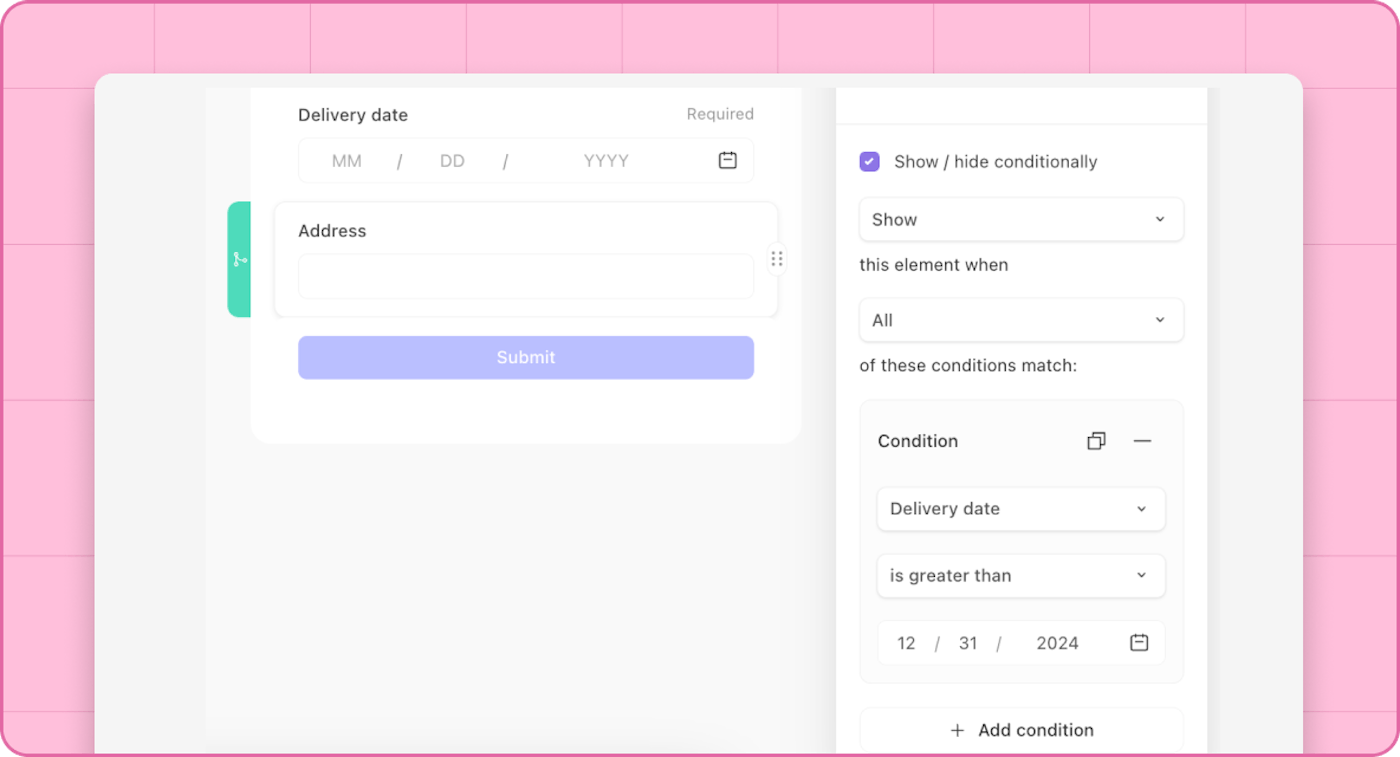The height and width of the screenshot is (757, 1400).
Task: Edit the condition month value 12
Action: (907, 644)
